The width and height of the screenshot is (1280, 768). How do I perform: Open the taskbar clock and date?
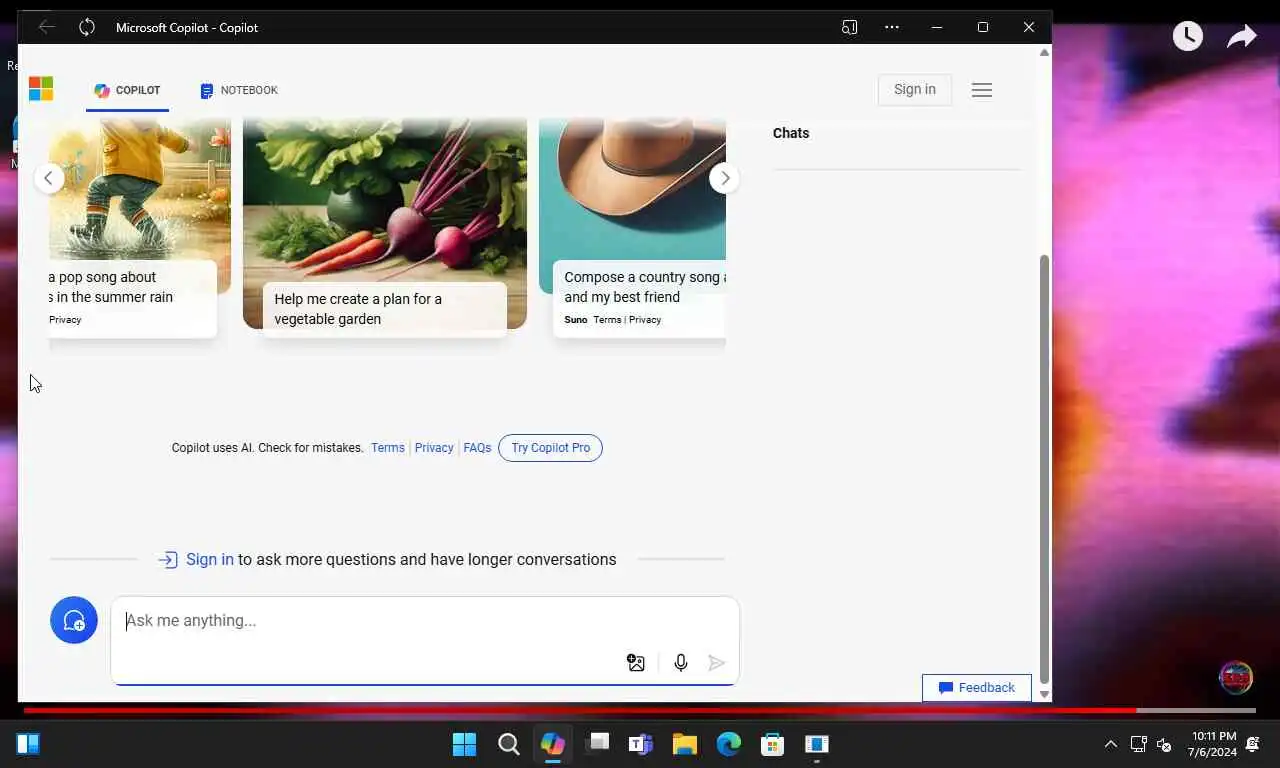coord(1213,744)
